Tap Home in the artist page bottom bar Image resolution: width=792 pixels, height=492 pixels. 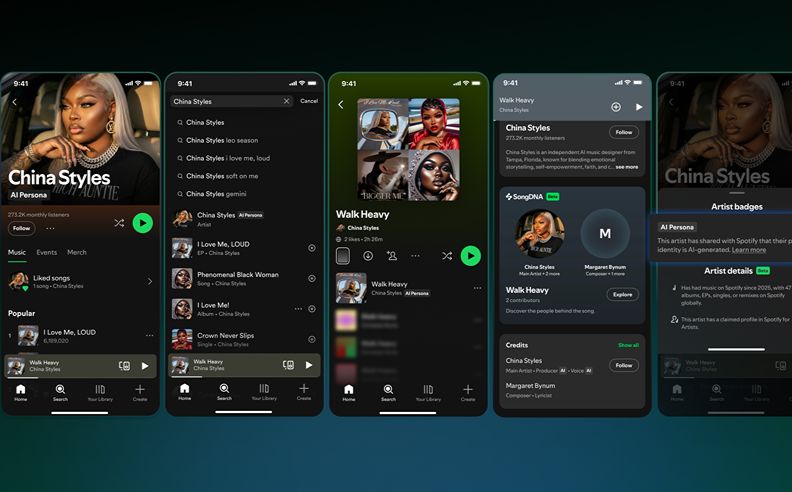21,392
